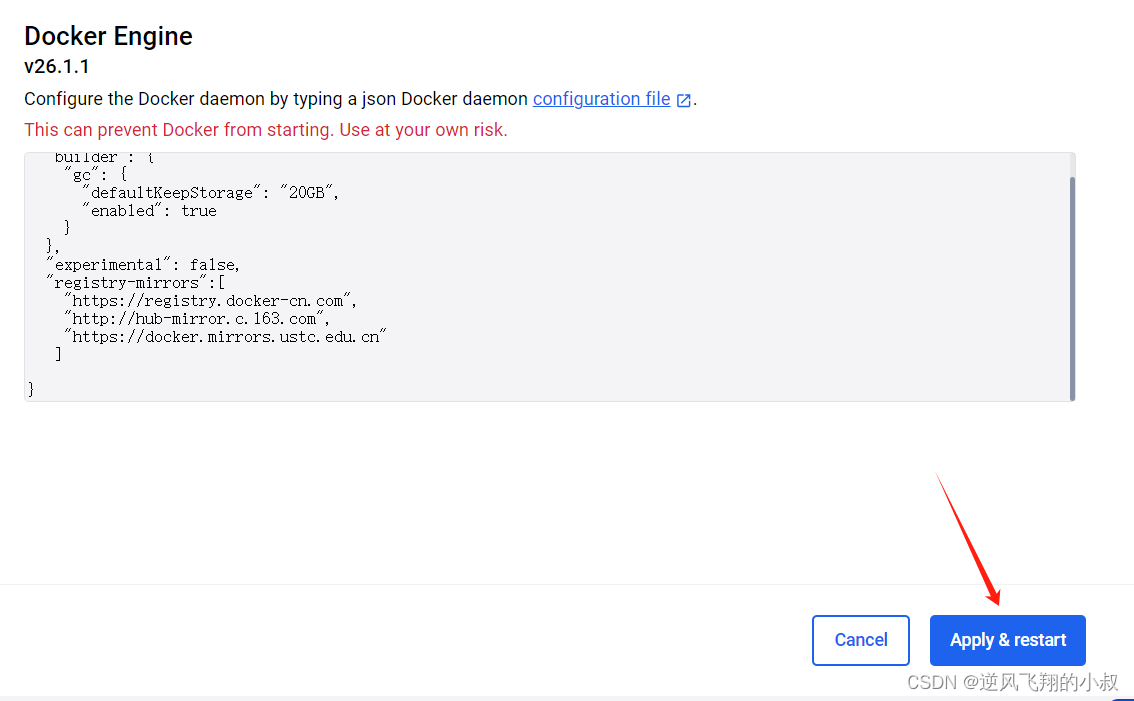Viewport: 1134px width, 701px height.
Task: Open the configuration file link
Action: click(602, 99)
